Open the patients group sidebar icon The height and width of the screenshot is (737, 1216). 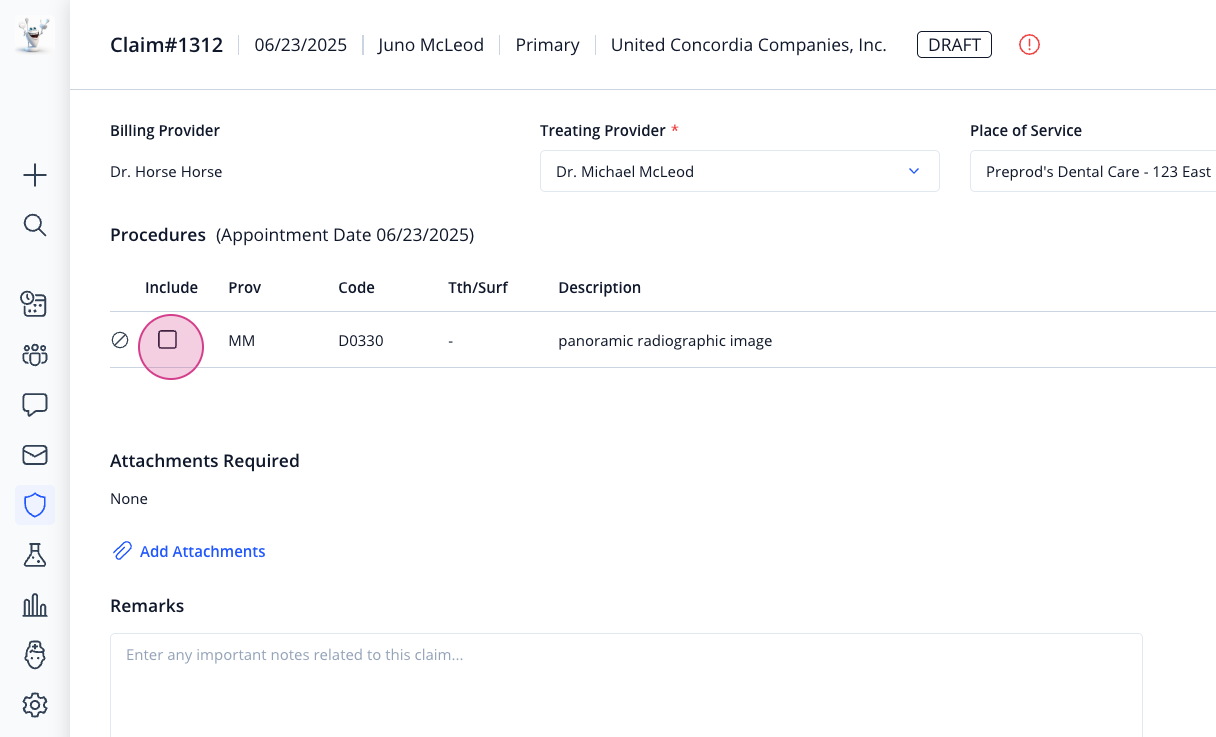coord(35,355)
